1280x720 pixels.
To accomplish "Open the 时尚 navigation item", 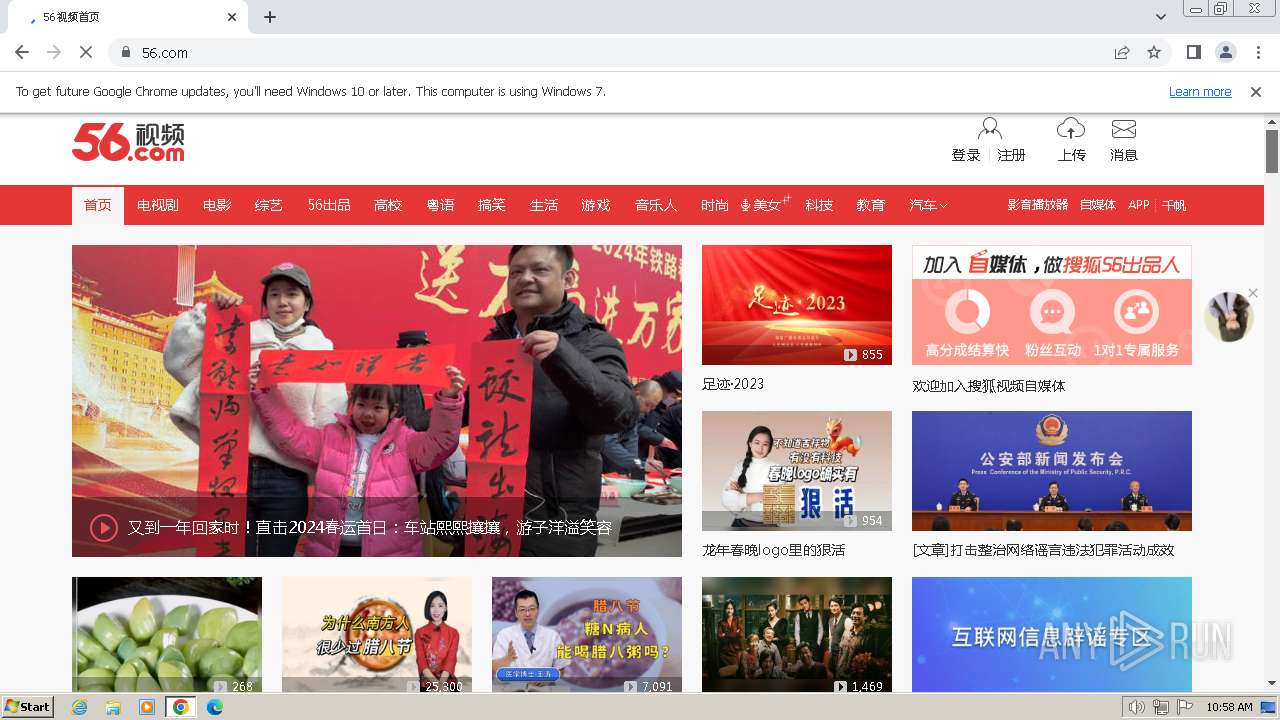I will 715,205.
